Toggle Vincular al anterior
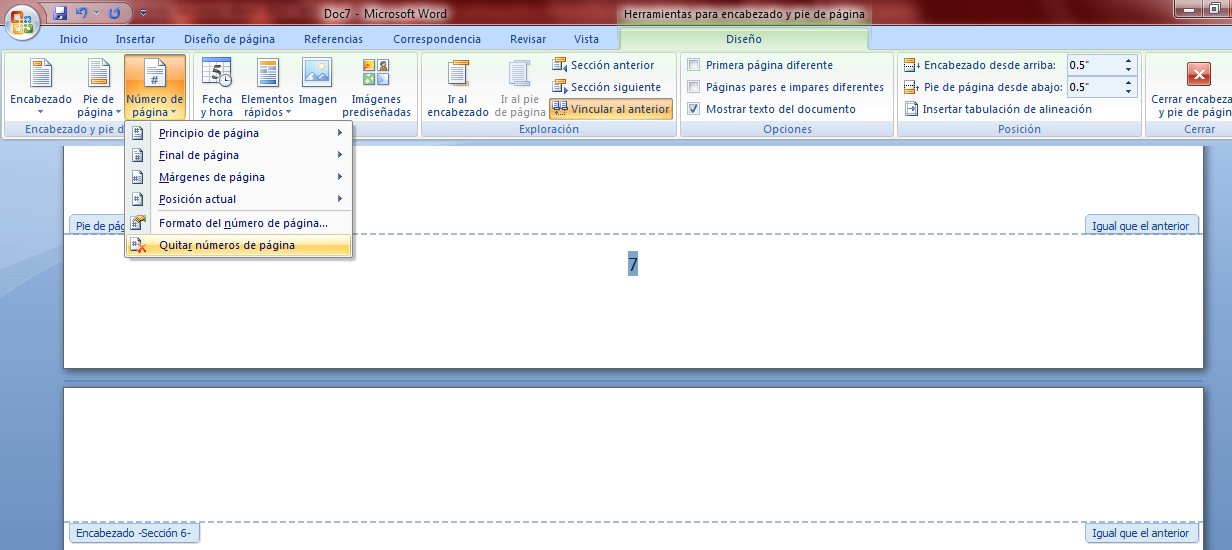This screenshot has height=550, width=1232. pos(611,109)
